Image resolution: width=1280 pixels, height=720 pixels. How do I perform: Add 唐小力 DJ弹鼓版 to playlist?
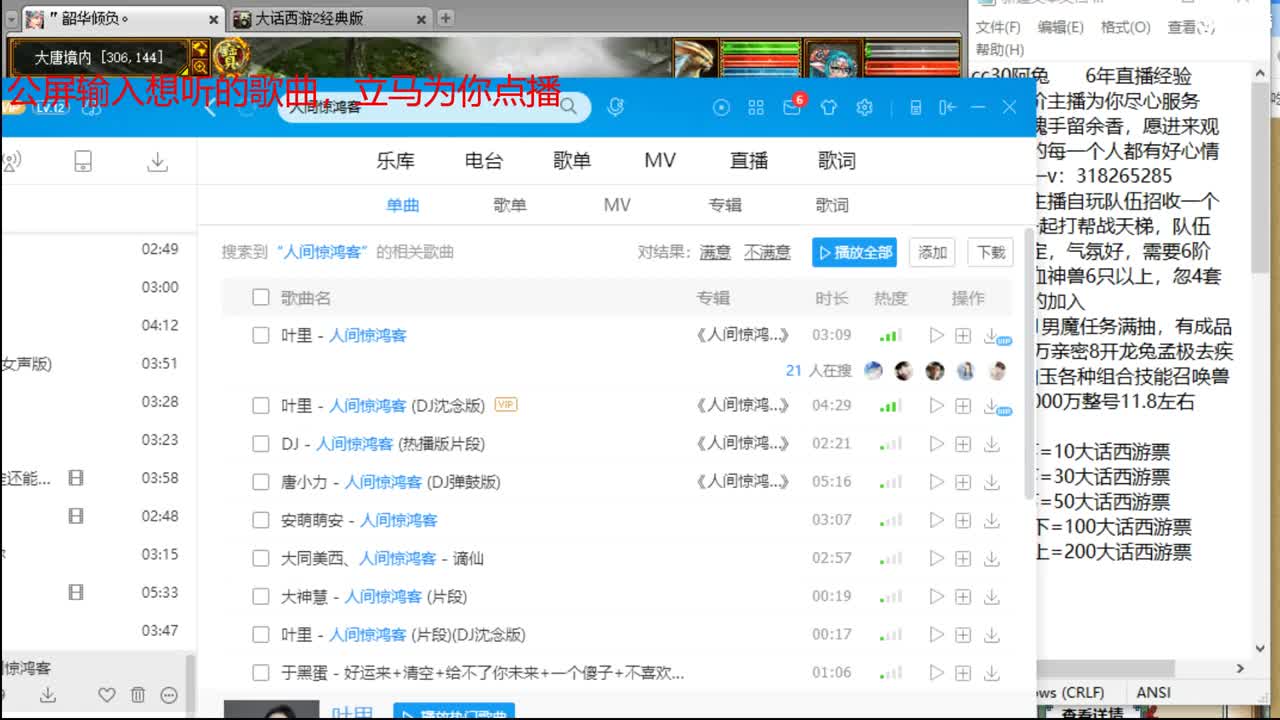point(963,482)
